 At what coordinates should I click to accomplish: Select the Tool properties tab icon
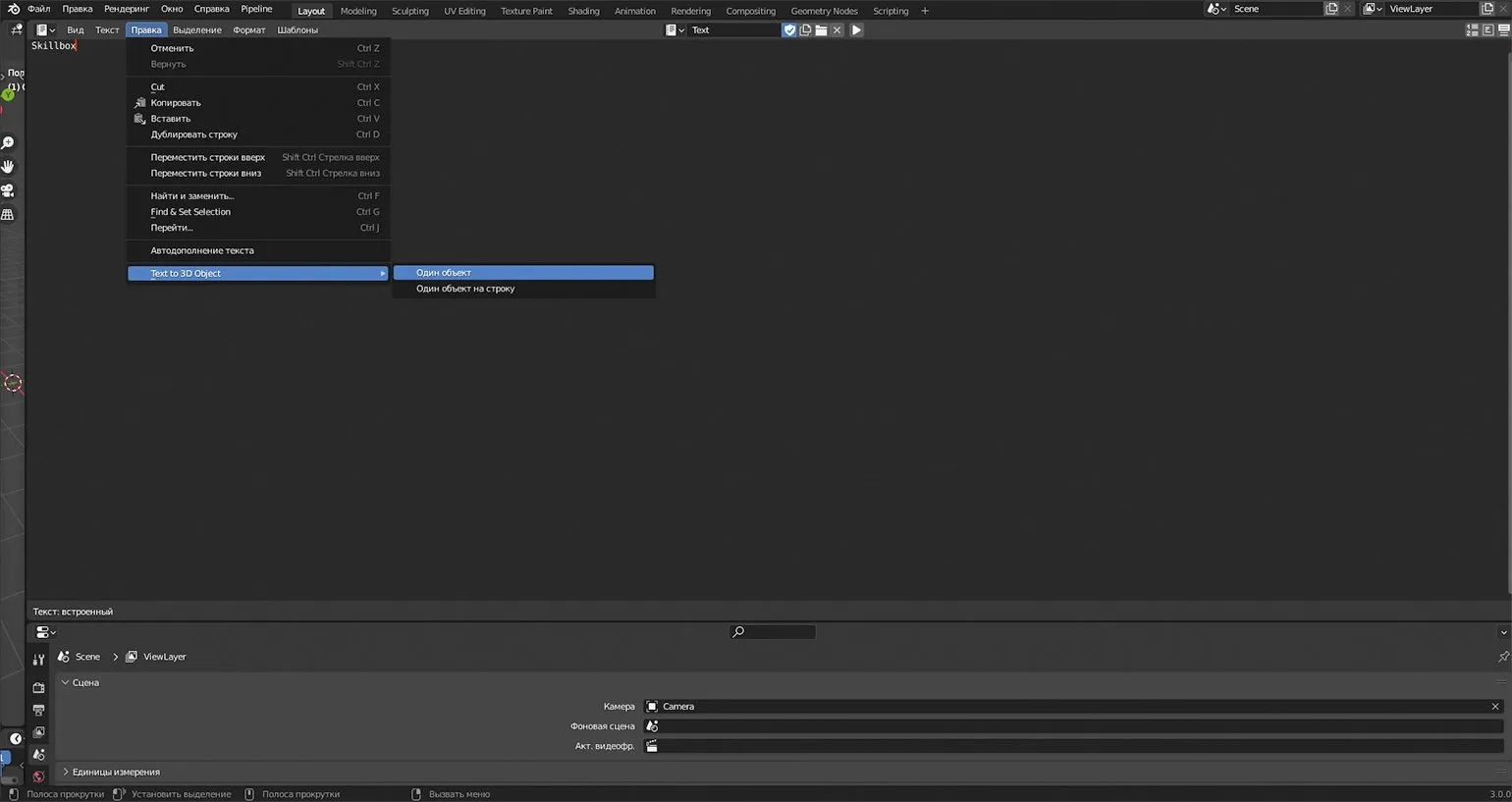(38, 660)
